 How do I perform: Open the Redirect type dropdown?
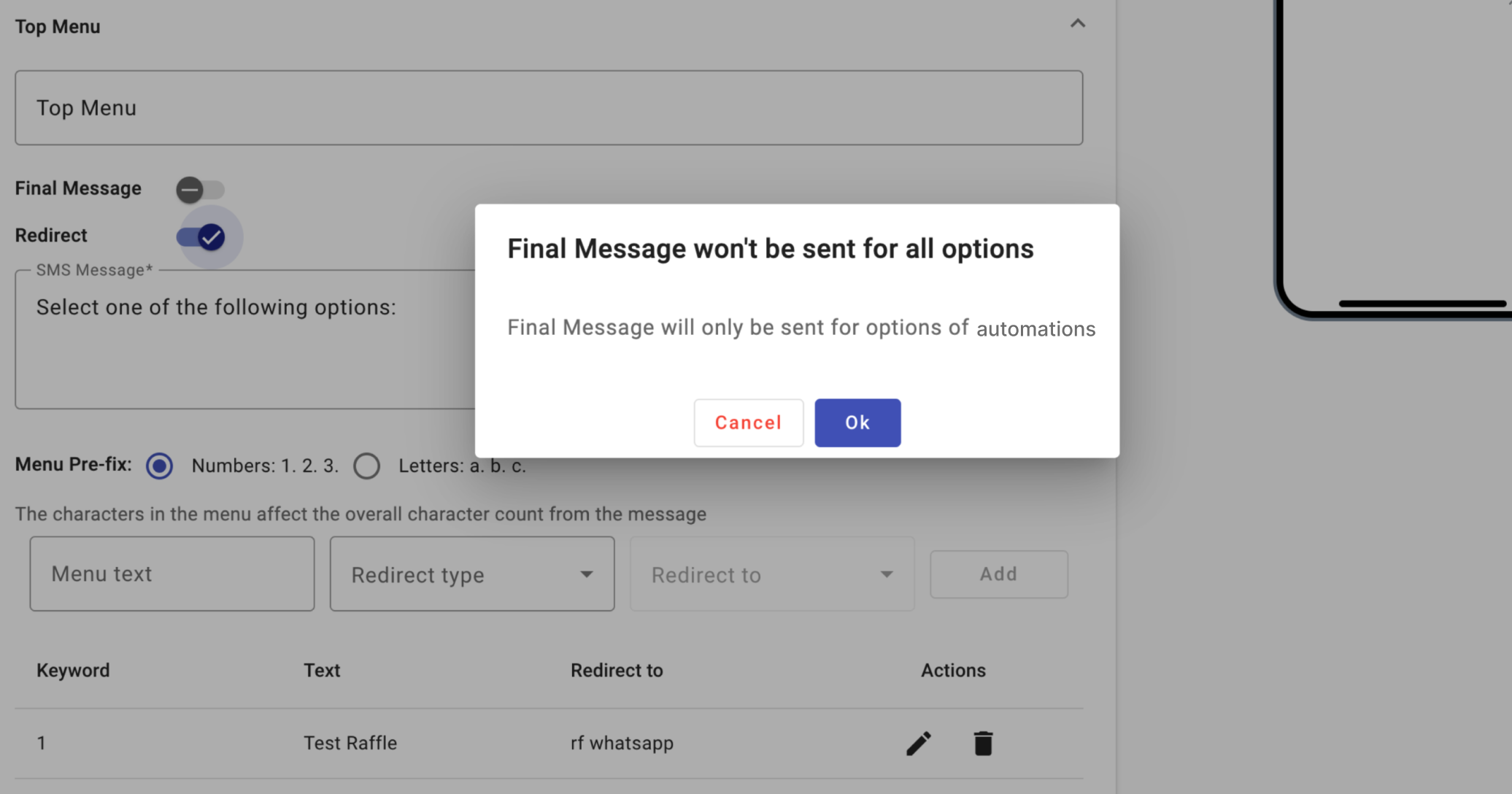pos(472,574)
